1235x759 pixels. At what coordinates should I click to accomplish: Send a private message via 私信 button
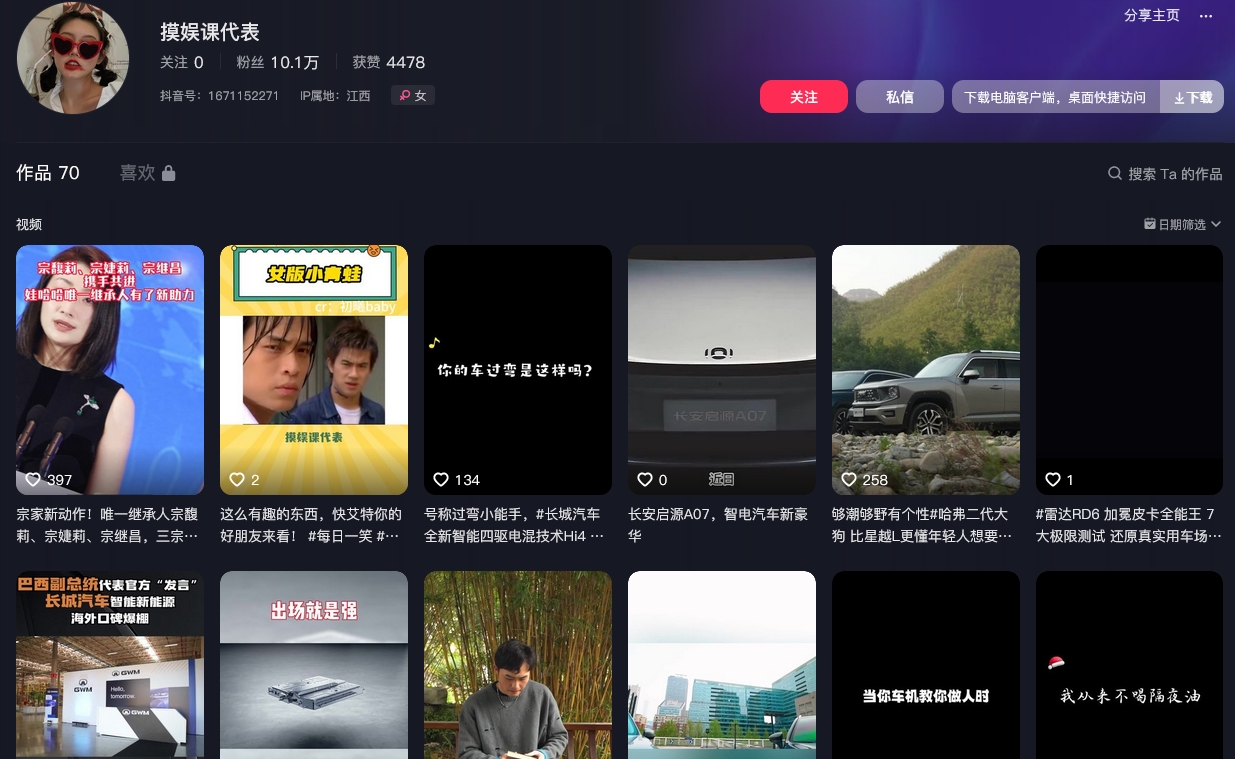pyautogui.click(x=900, y=97)
